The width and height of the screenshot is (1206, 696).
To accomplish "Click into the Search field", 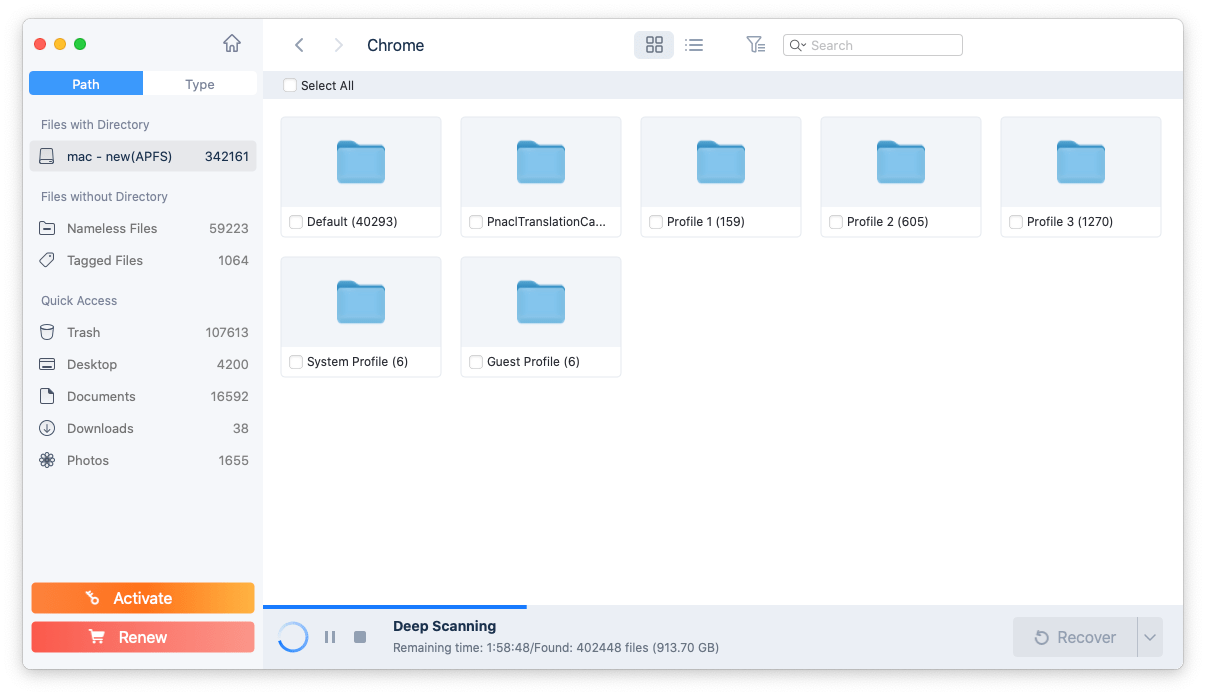I will tap(872, 45).
